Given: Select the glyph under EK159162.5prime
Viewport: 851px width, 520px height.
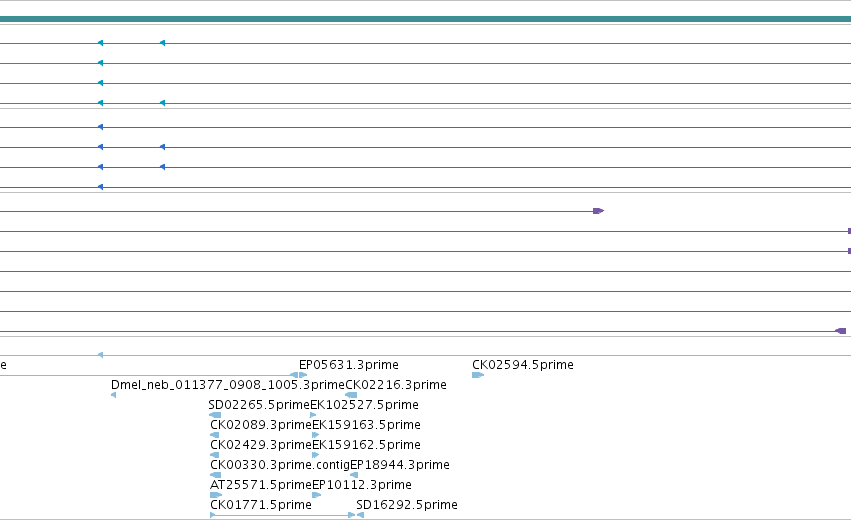Looking at the screenshot, I should tap(316, 455).
